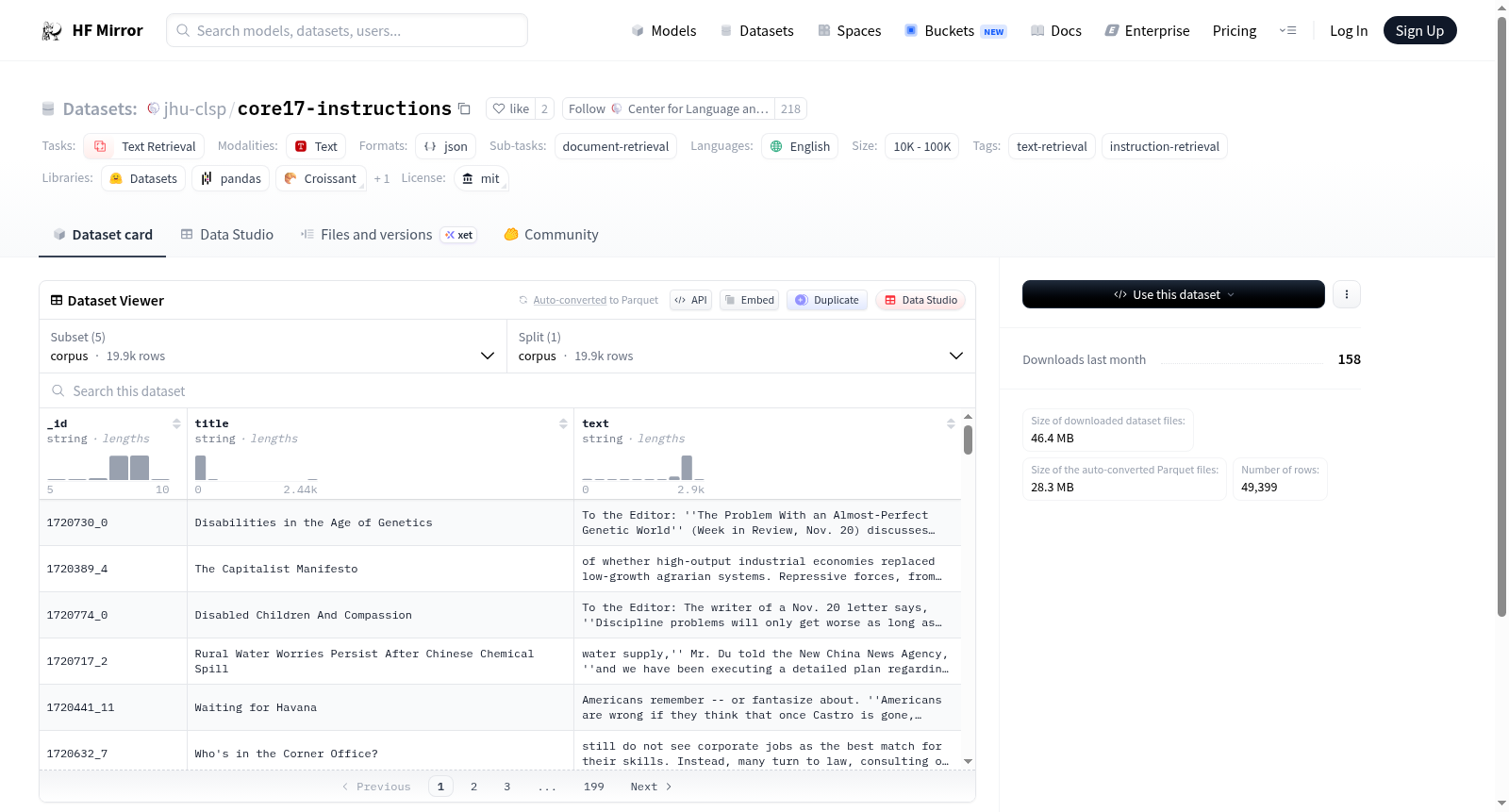
Task: Go to the Pricing page
Action: (x=1235, y=31)
